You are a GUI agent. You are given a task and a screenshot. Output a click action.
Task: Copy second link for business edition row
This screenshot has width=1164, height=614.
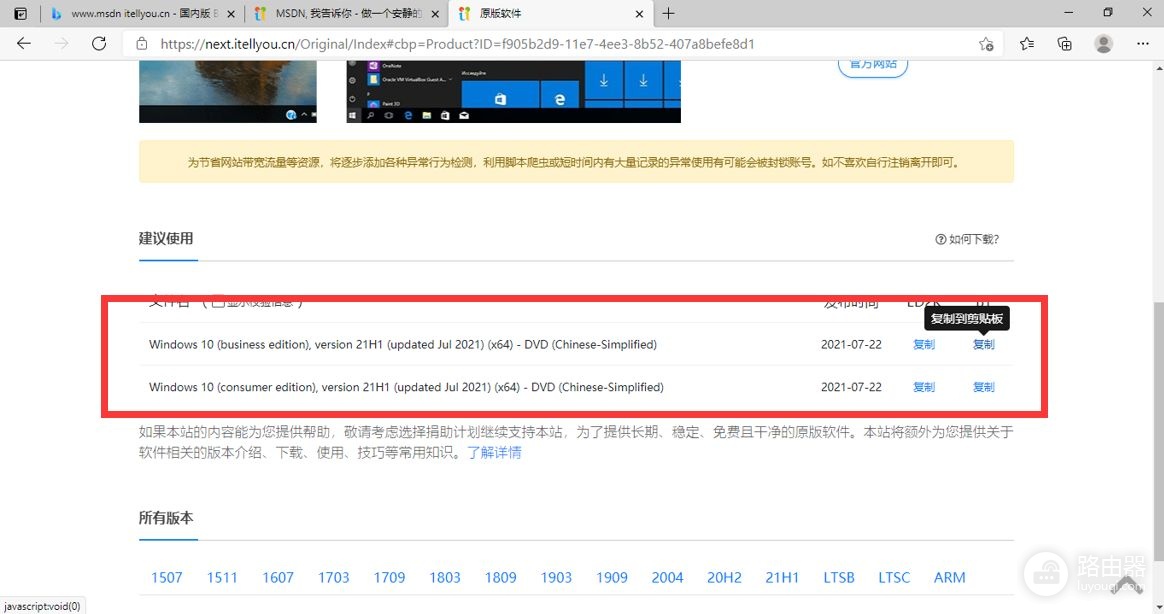[984, 344]
